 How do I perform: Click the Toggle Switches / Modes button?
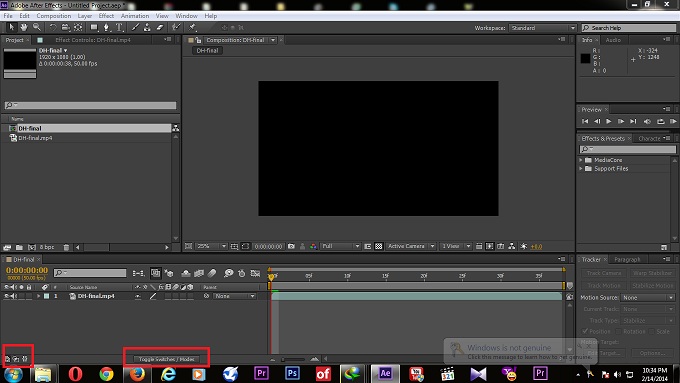[x=167, y=359]
